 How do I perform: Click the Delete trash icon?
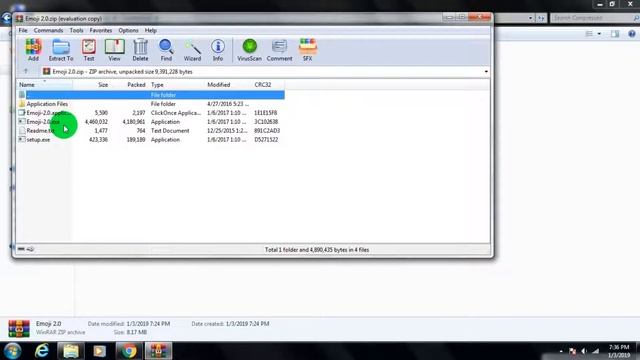[140, 50]
